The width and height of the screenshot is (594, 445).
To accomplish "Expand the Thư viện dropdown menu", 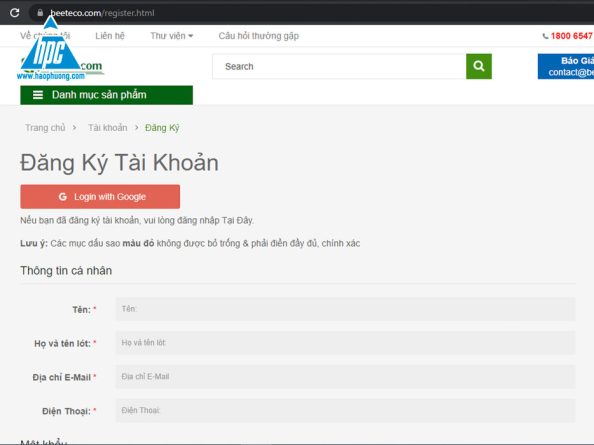I will [172, 36].
